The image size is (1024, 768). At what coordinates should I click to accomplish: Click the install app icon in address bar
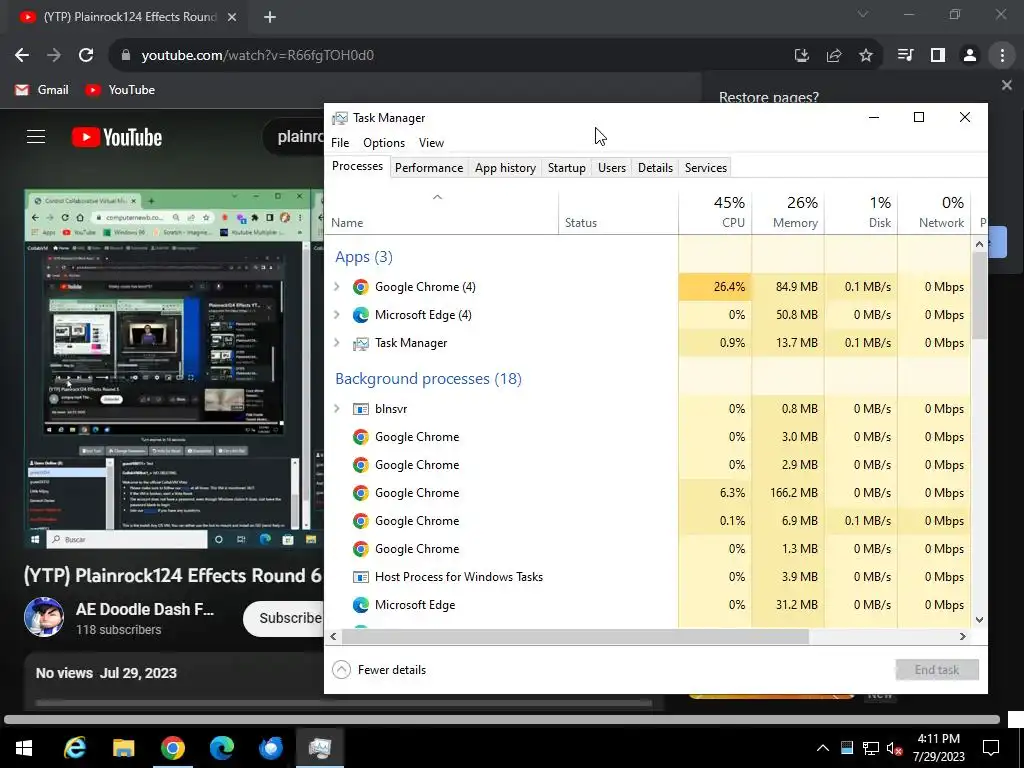point(802,56)
